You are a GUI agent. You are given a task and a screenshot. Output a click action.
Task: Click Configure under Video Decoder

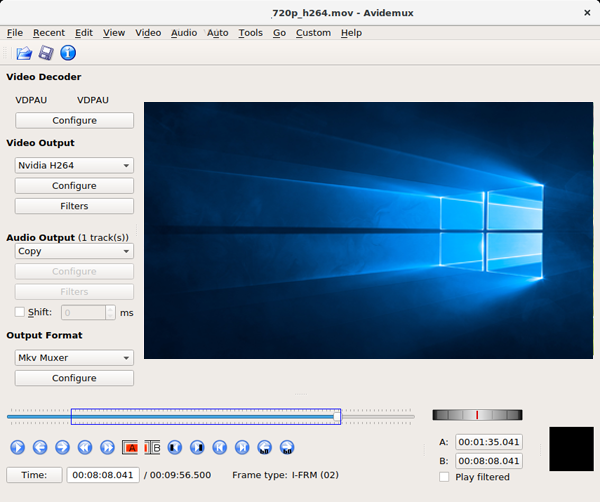[x=74, y=121]
